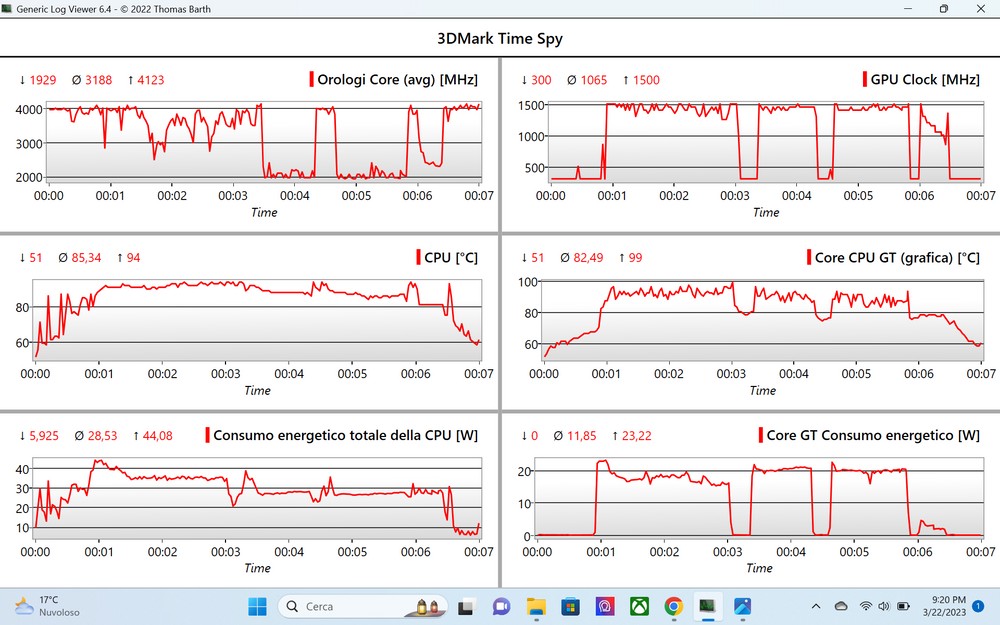
Task: Open the purple headphone app on the taskbar
Action: pyautogui.click(x=605, y=607)
